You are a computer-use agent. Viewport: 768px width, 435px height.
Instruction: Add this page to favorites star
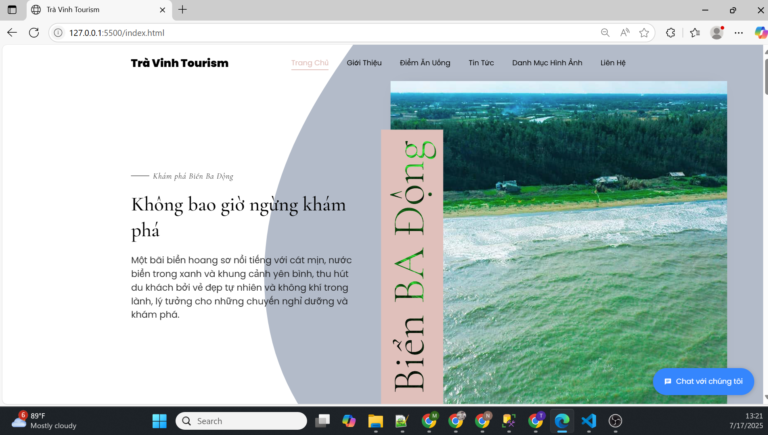644,33
